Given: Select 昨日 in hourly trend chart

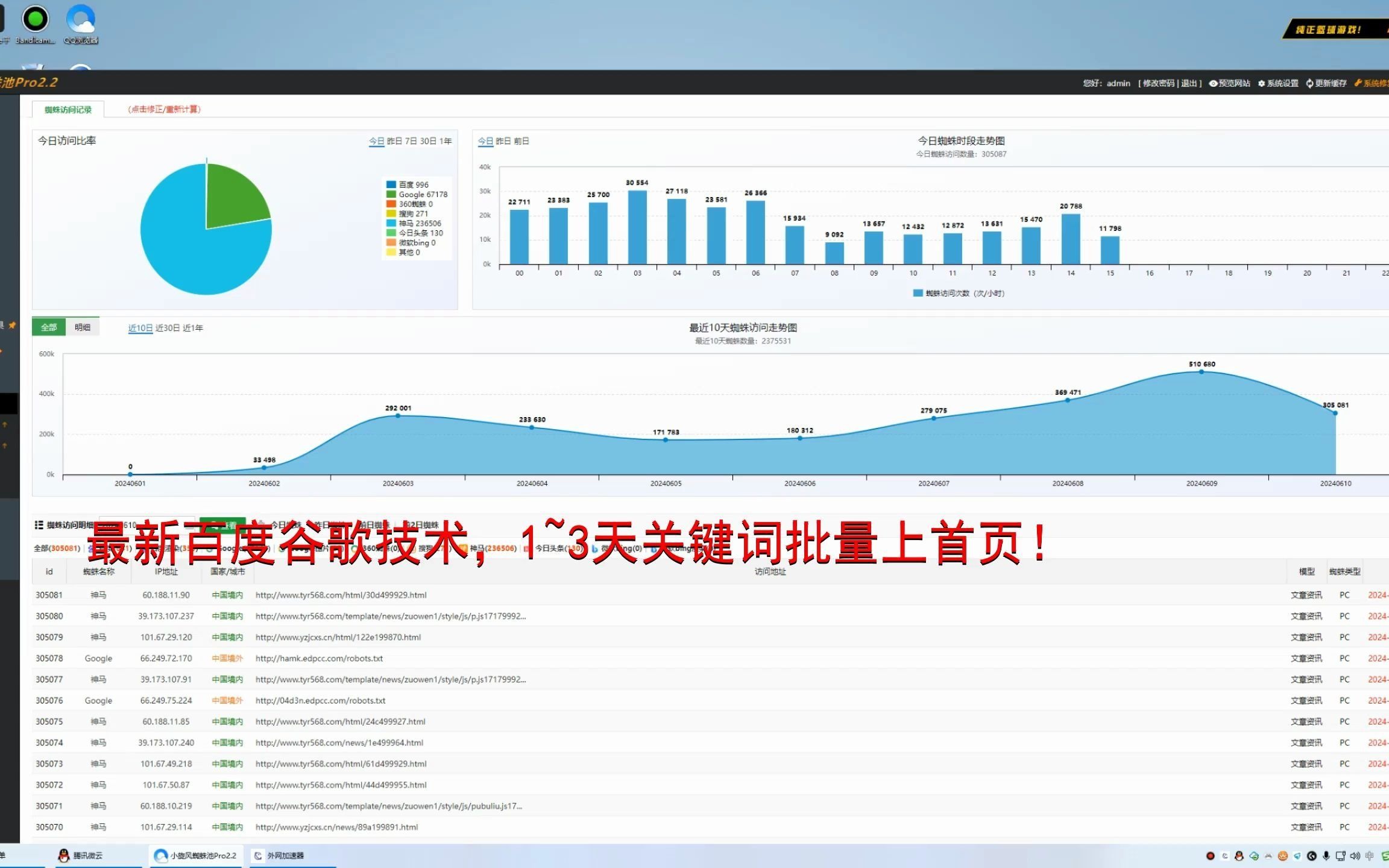Looking at the screenshot, I should pos(503,141).
